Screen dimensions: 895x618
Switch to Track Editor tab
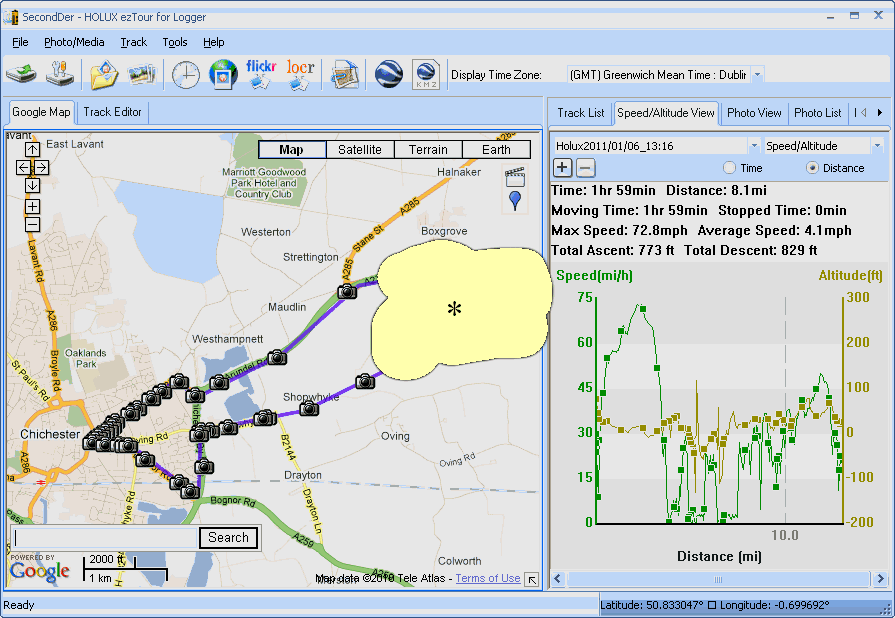112,112
